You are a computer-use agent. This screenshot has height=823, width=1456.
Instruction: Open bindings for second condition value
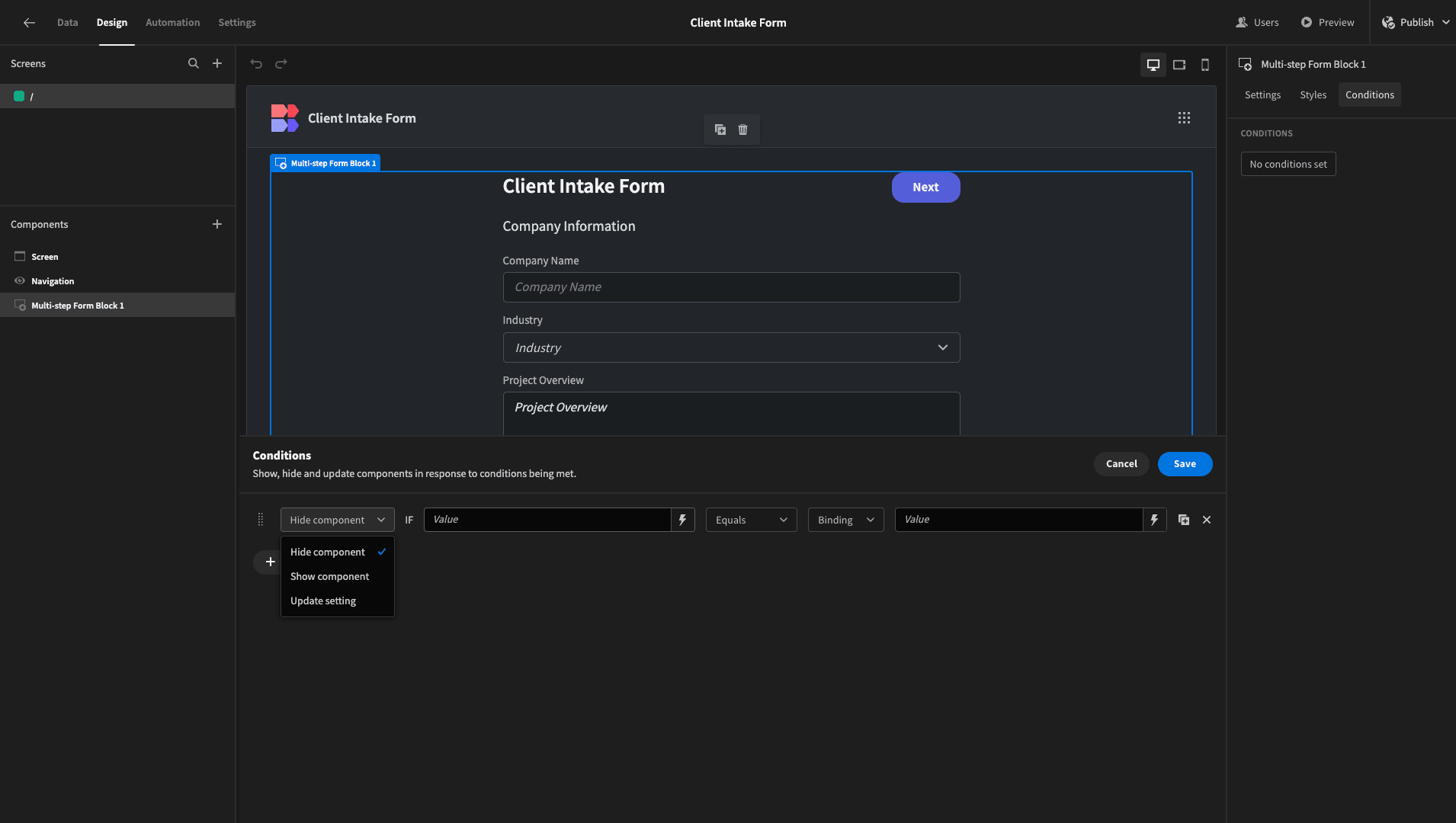coord(1155,520)
